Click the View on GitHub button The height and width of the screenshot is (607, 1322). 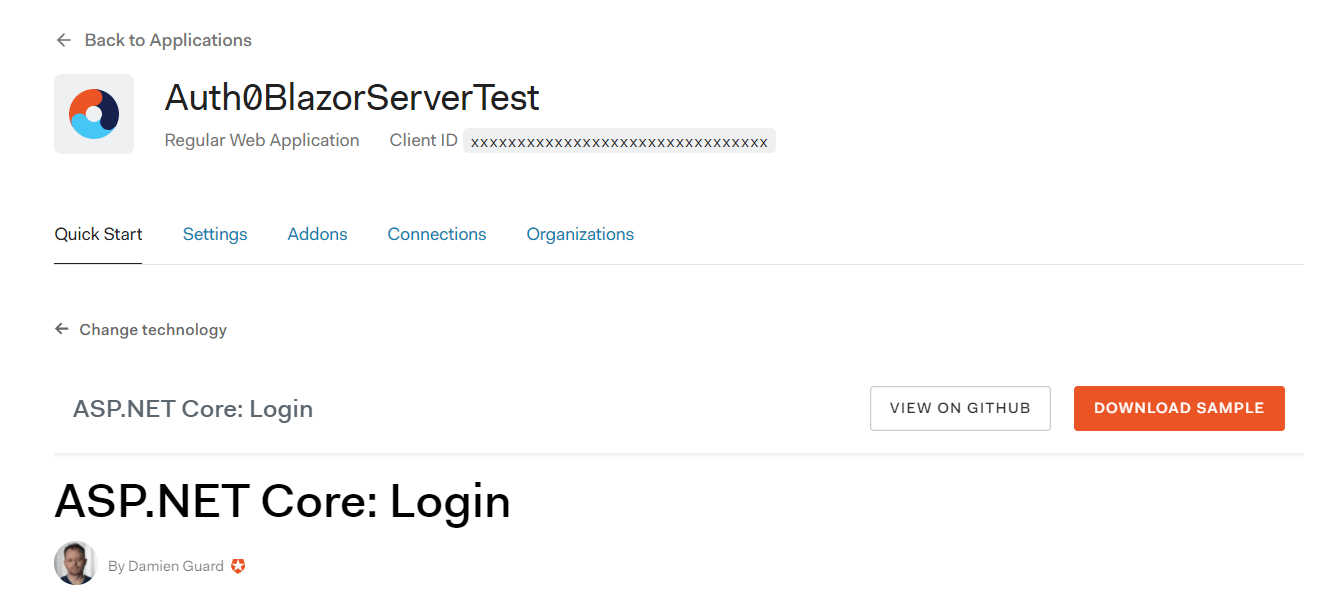(x=960, y=408)
